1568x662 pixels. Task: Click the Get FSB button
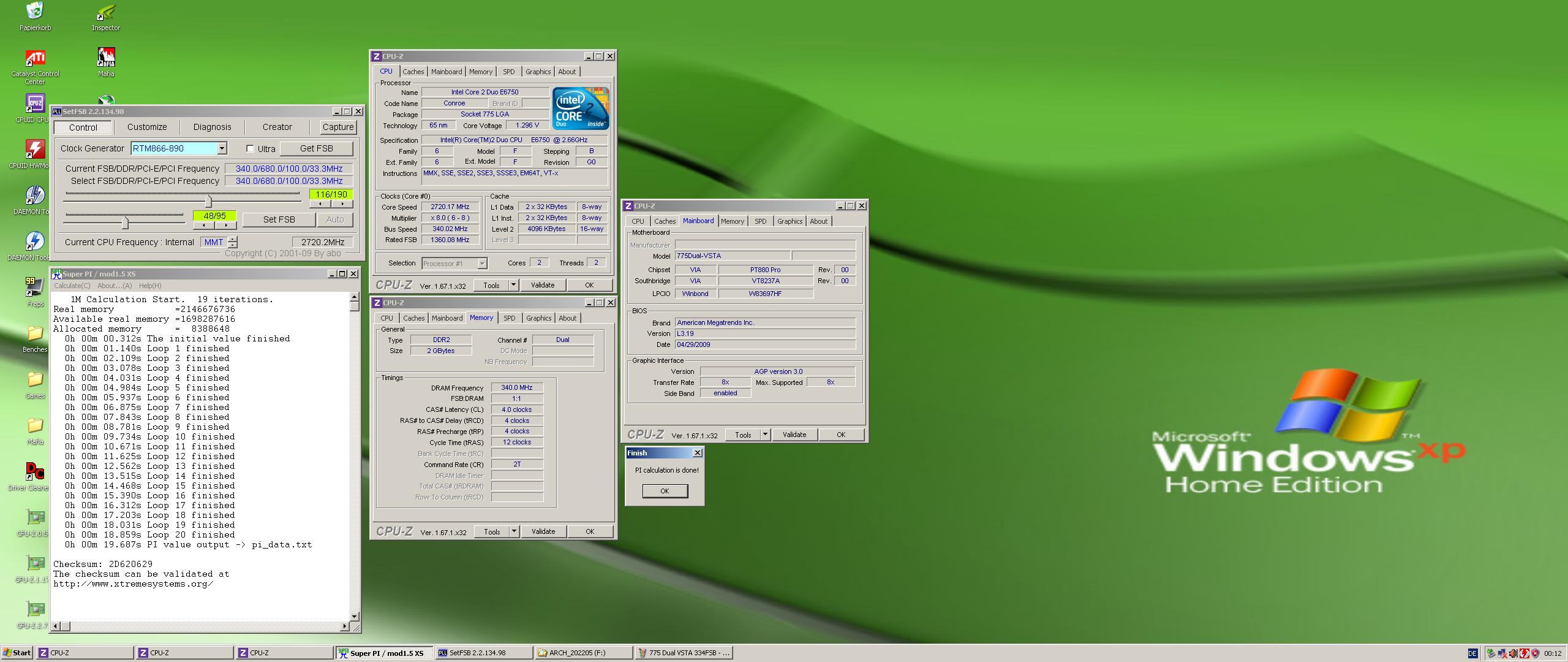316,148
